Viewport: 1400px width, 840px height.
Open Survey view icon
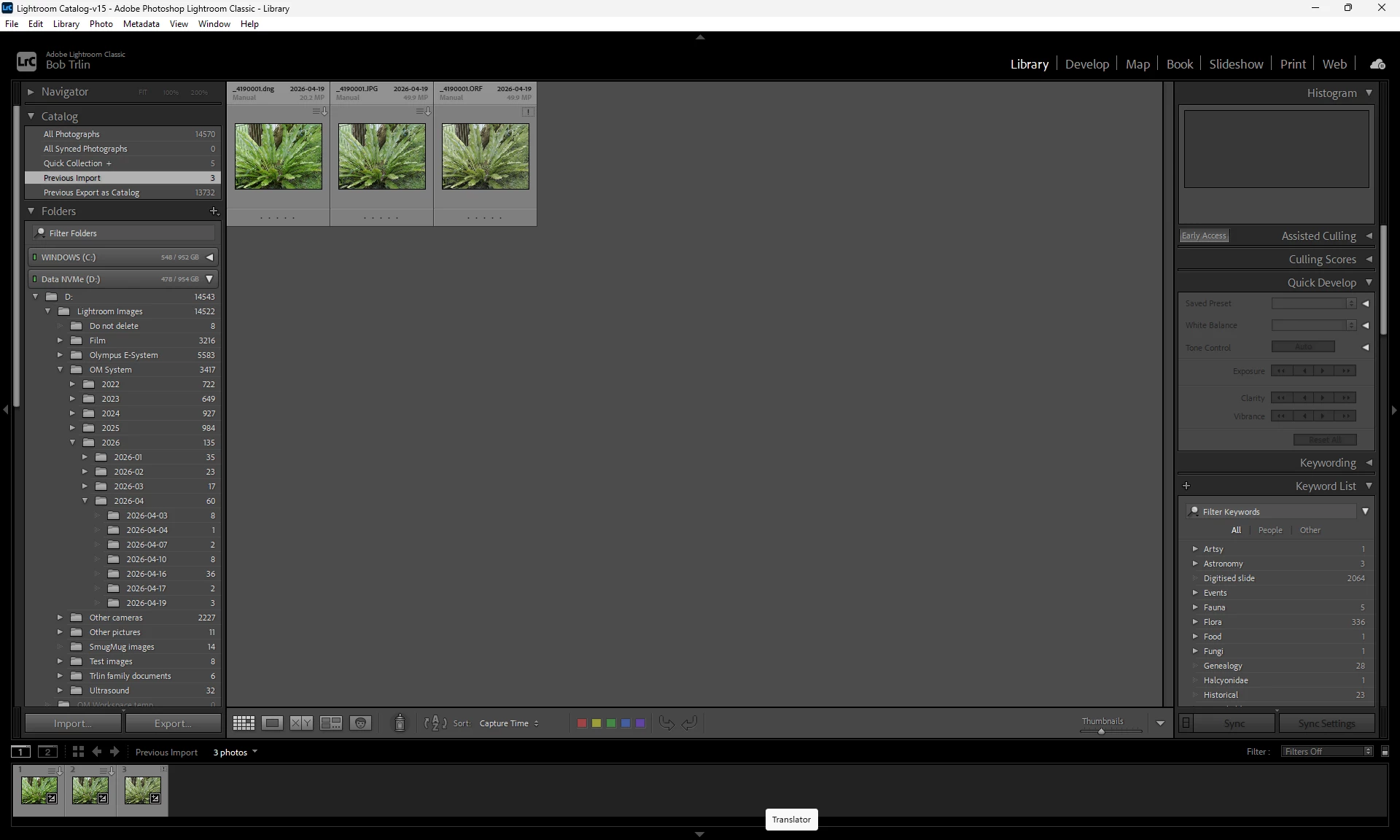pyautogui.click(x=331, y=723)
